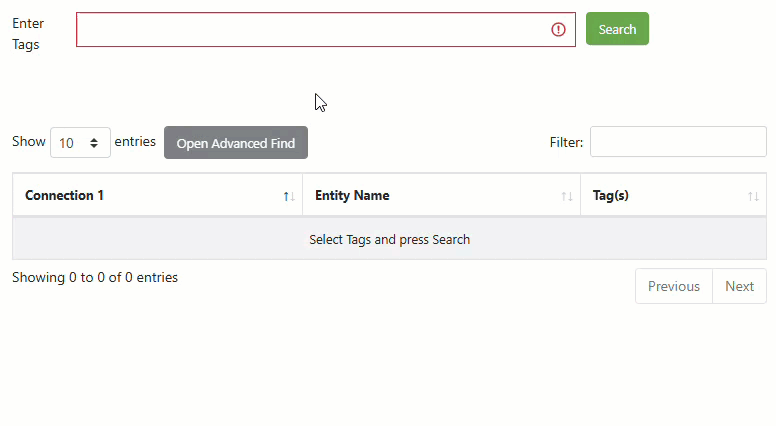Viewport: 776px width, 426px height.
Task: Go to Next page of results
Action: tap(739, 286)
